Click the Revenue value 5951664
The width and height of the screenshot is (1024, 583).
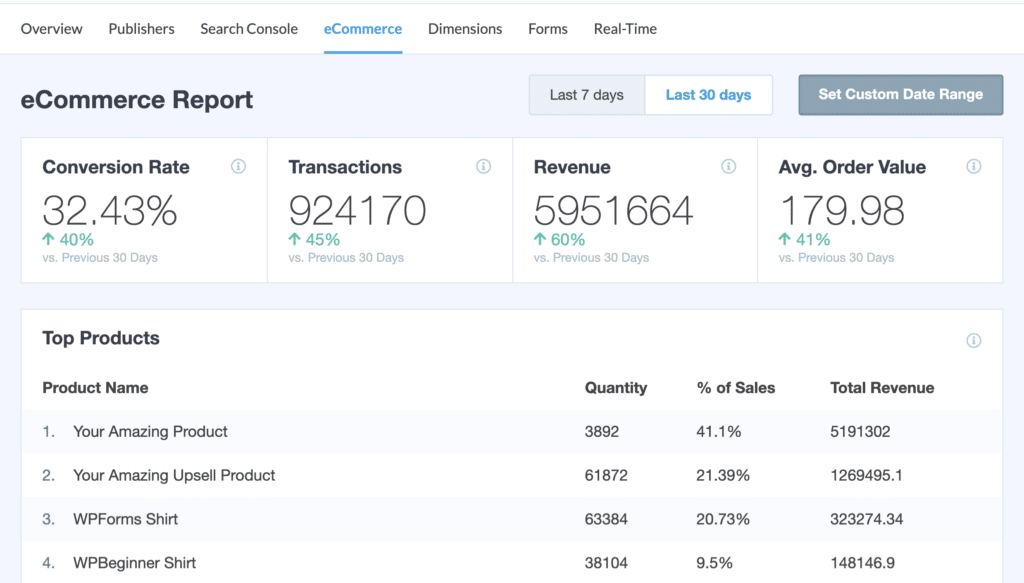613,210
